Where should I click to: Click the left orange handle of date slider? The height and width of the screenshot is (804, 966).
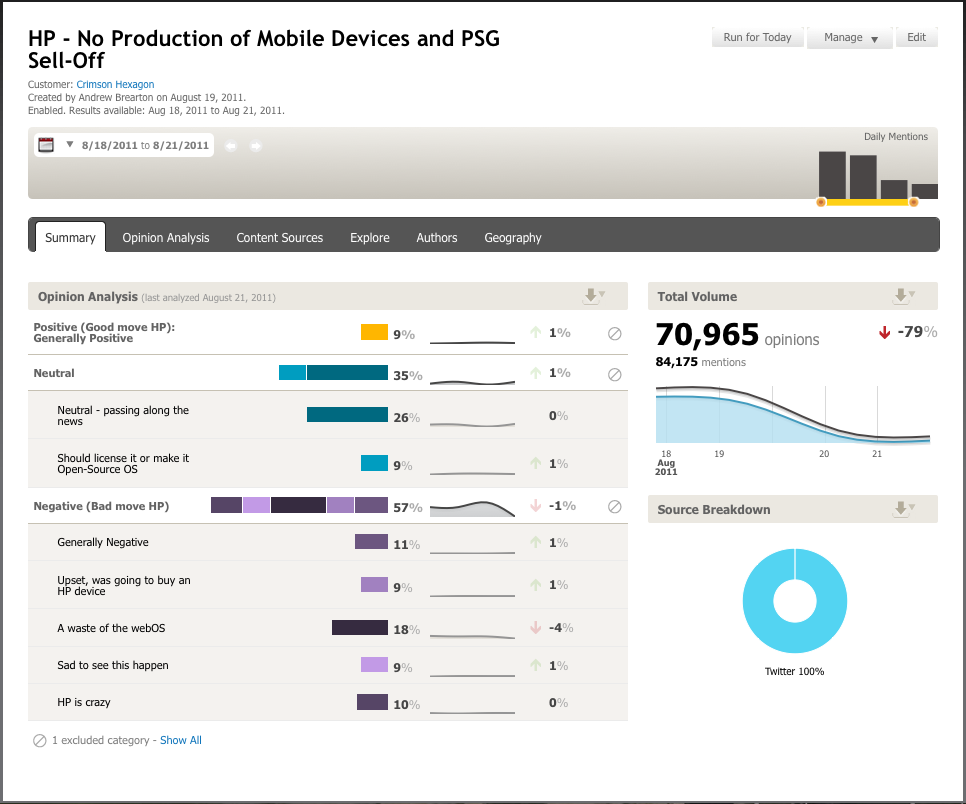pos(821,202)
